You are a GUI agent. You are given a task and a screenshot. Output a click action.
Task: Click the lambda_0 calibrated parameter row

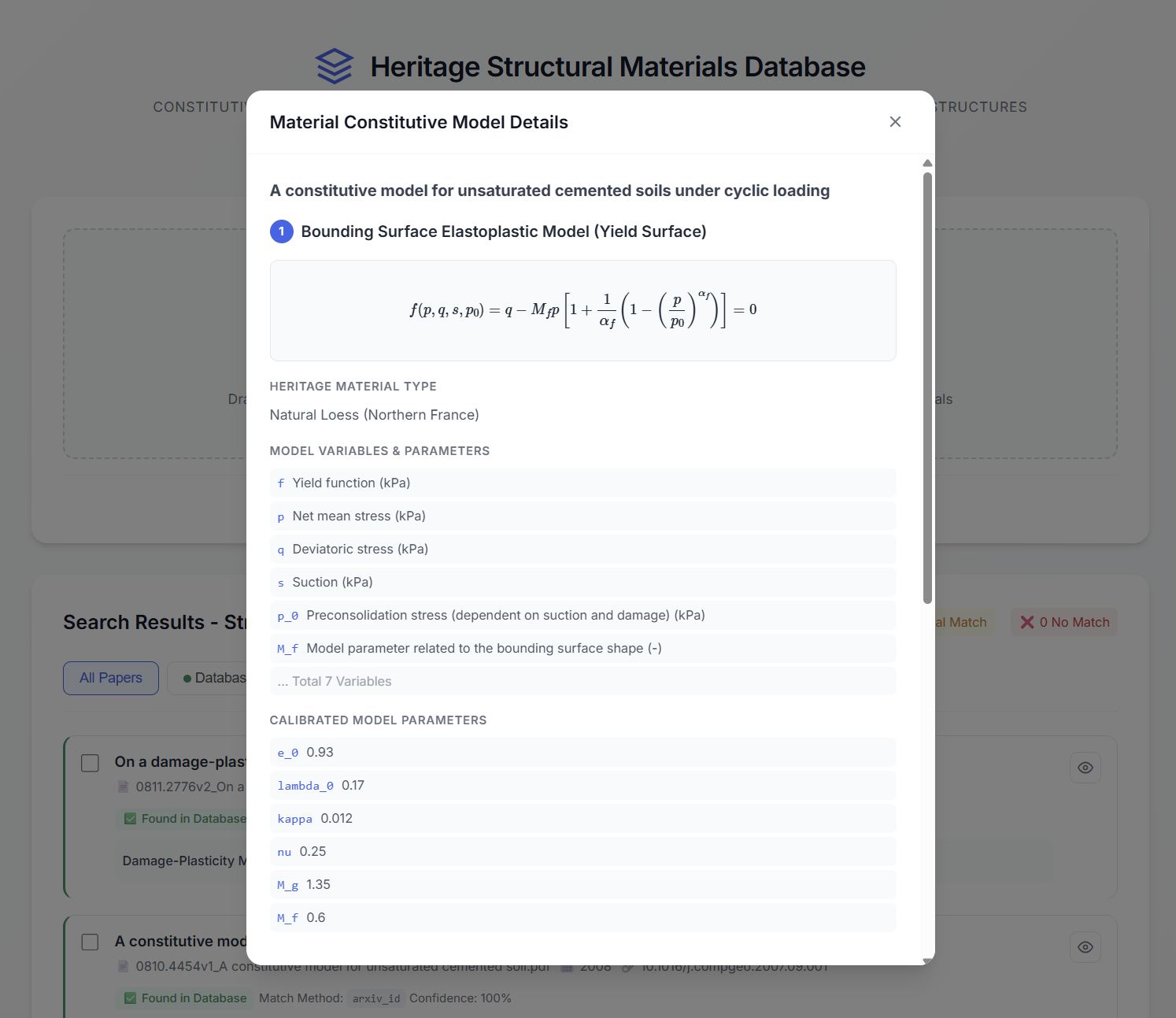(582, 785)
